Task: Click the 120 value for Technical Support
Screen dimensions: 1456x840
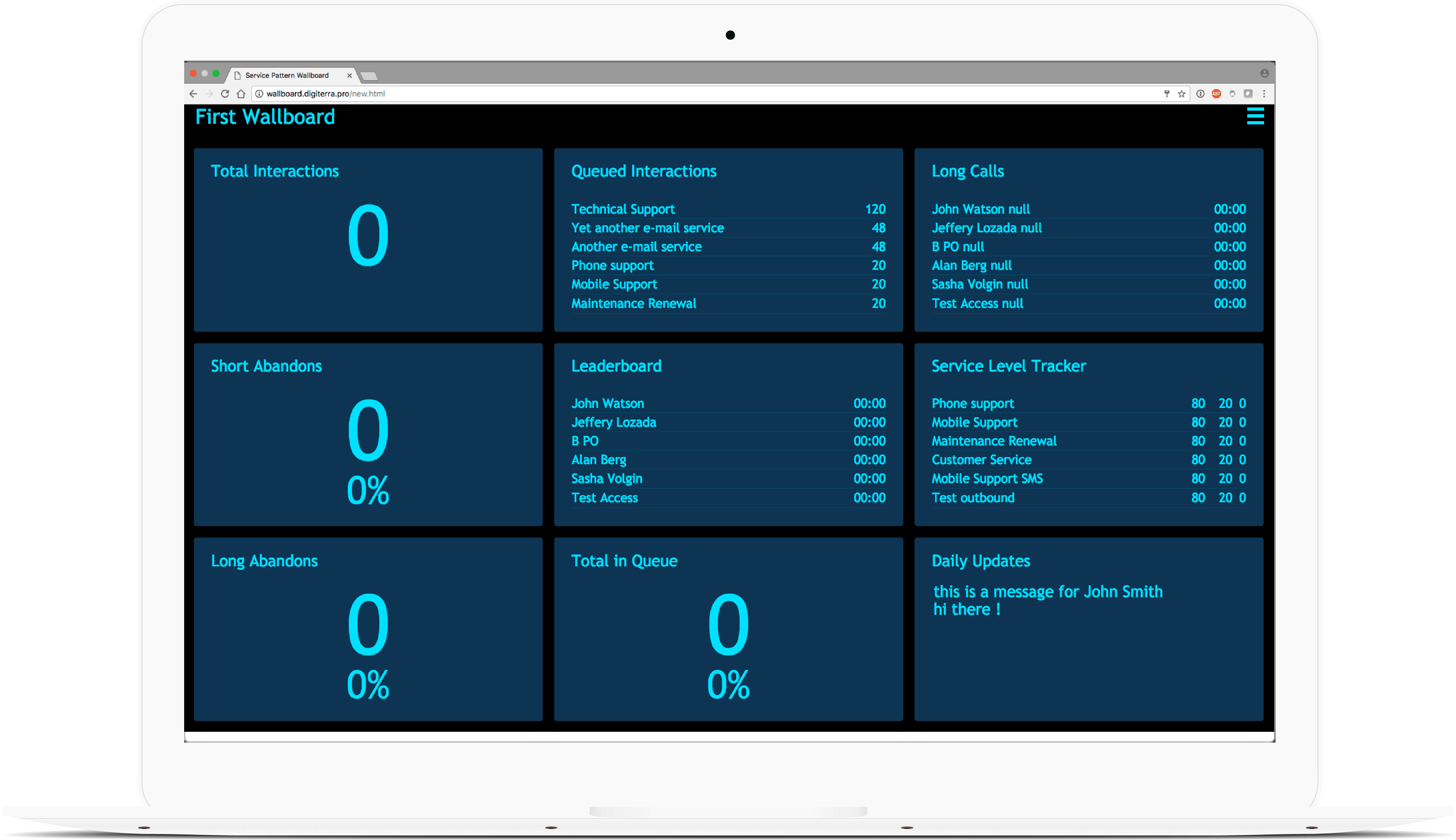Action: pos(875,209)
